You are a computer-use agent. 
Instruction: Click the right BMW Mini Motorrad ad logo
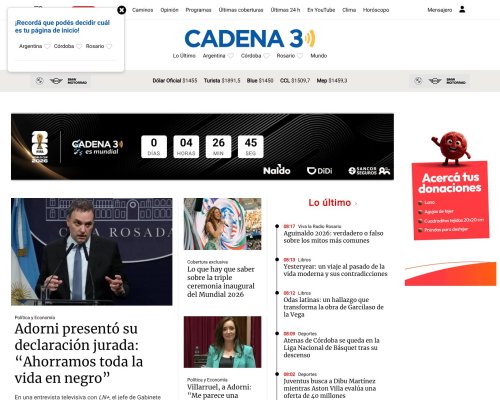[x=440, y=81]
